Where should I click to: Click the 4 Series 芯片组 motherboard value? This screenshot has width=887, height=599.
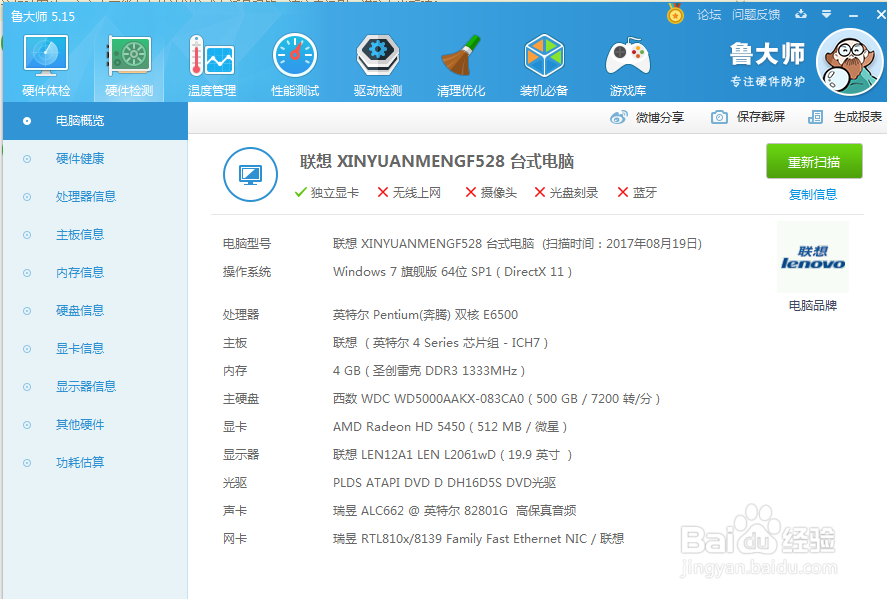click(x=440, y=343)
